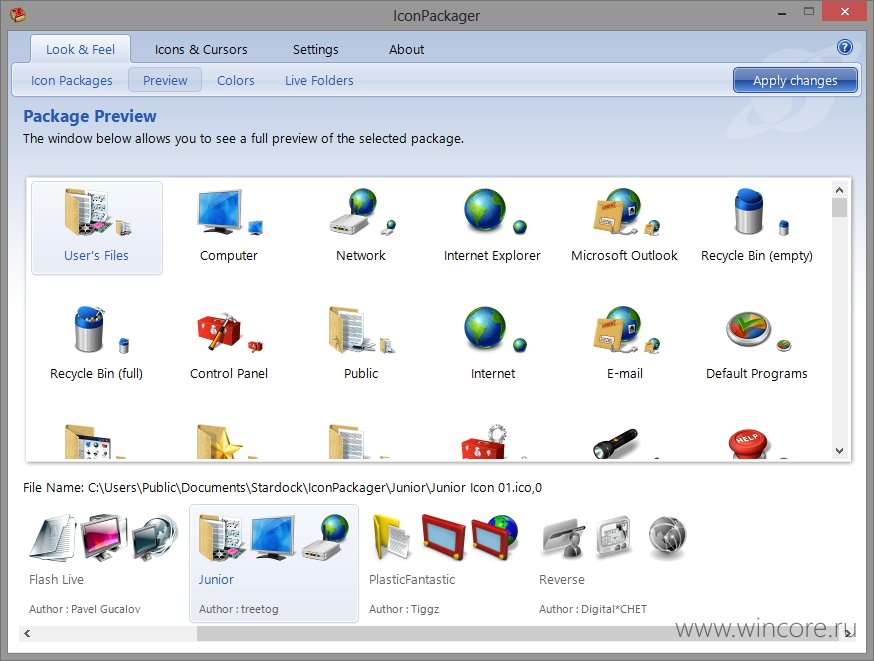Click the preview pane vertical scrollbar thumb

tap(839, 207)
